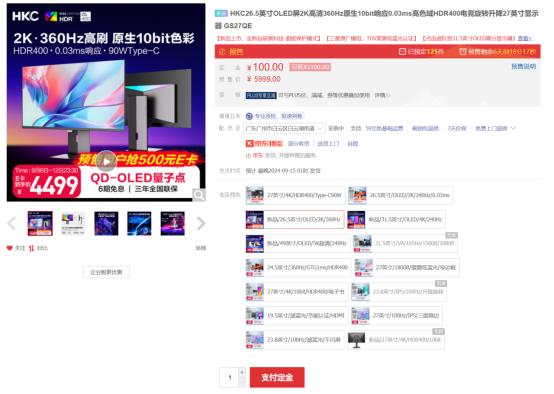The height and width of the screenshot is (394, 554).
Task: Click the quantity input field
Action: [229, 377]
